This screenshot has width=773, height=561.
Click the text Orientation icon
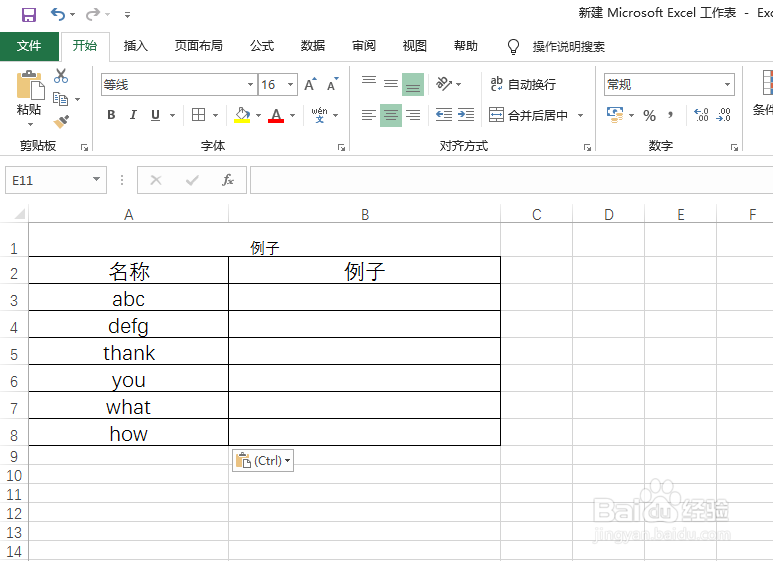(444, 84)
